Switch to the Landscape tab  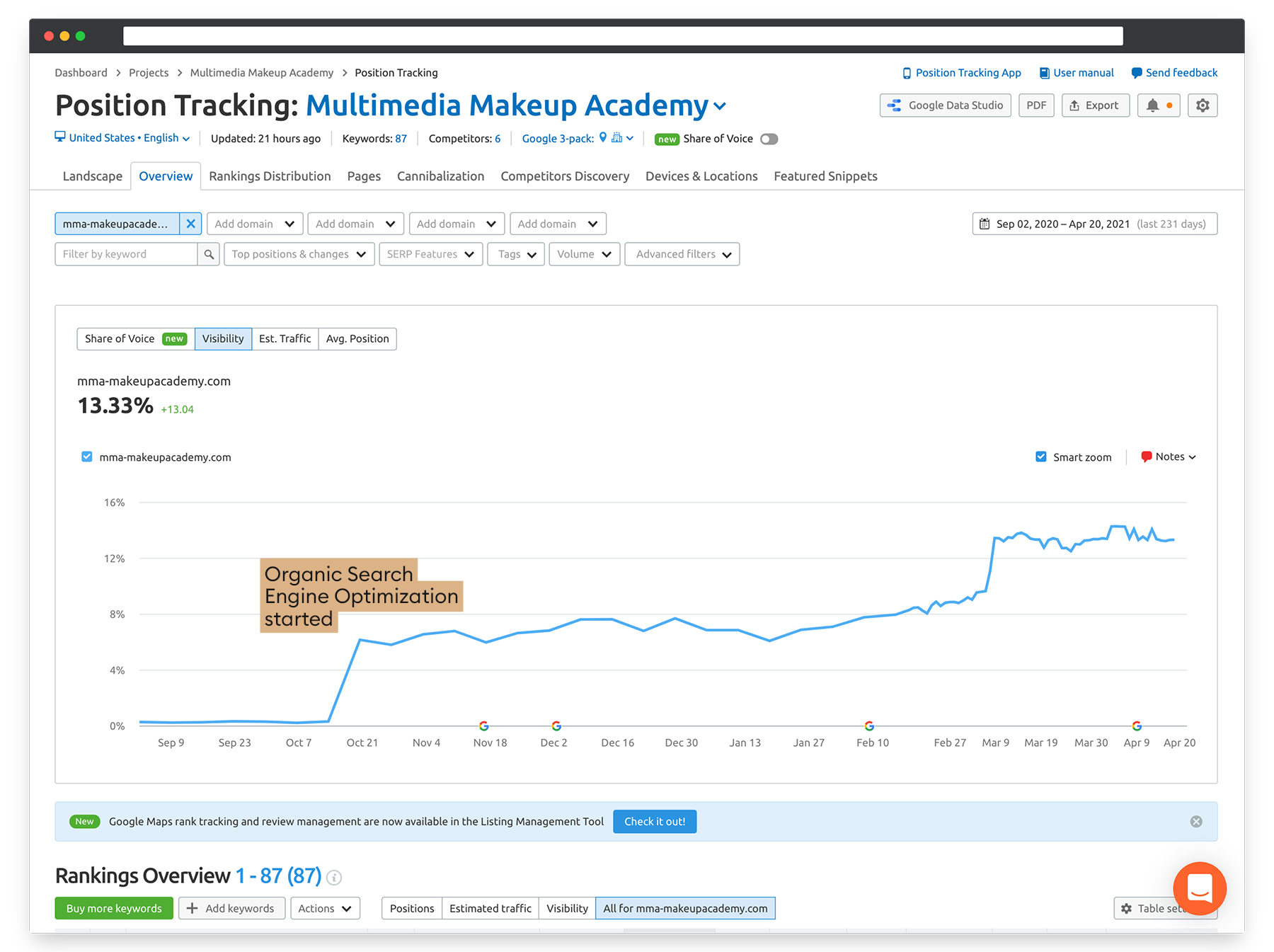[x=93, y=176]
